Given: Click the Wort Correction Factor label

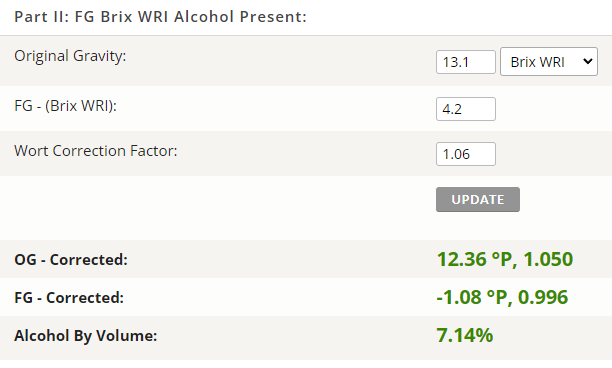Looking at the screenshot, I should click(96, 151).
